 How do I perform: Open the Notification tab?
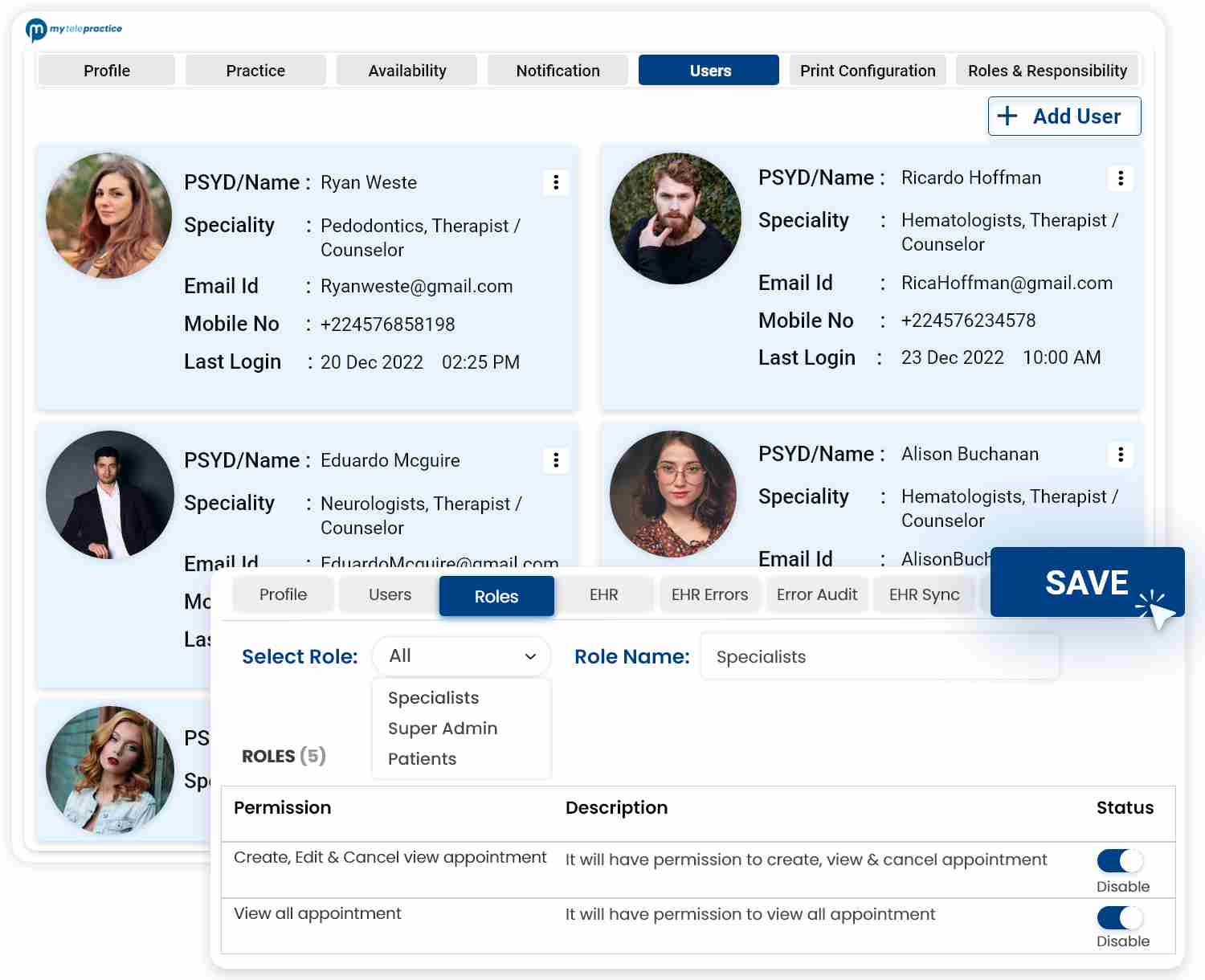coord(558,70)
